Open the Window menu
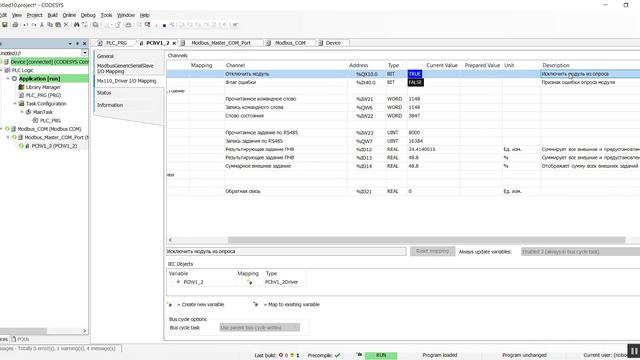Image resolution: width=640 pixels, height=360 pixels. [126, 15]
